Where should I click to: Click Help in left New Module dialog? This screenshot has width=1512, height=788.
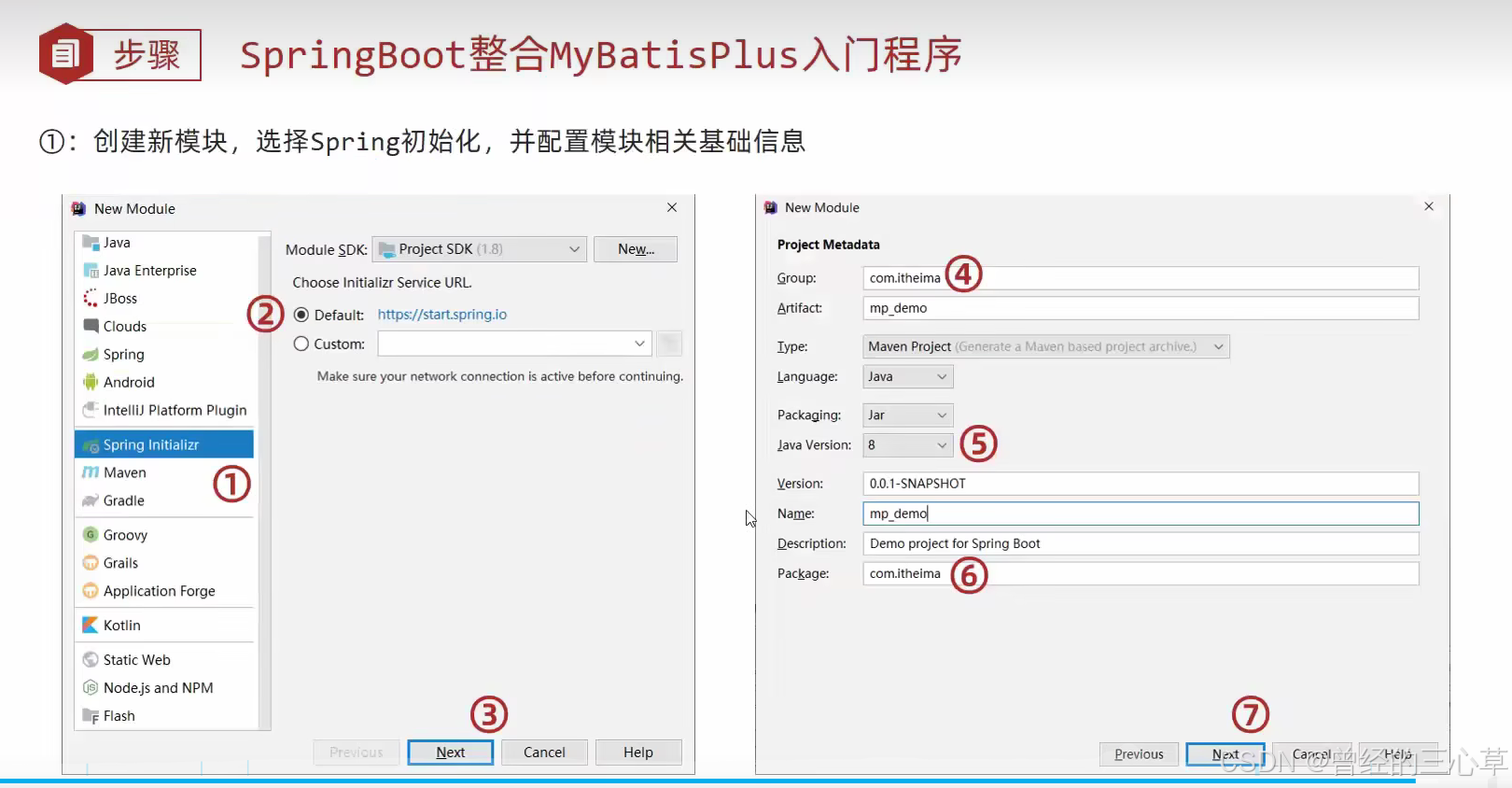[638, 753]
